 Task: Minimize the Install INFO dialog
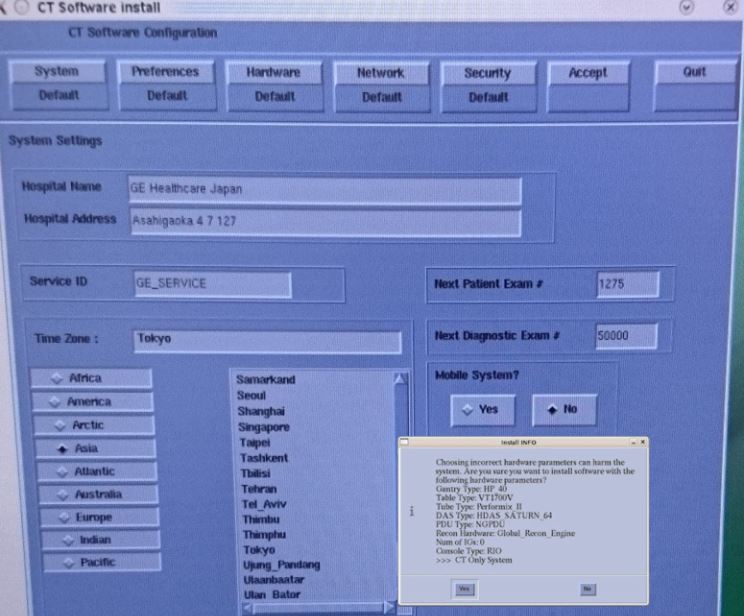tap(633, 441)
